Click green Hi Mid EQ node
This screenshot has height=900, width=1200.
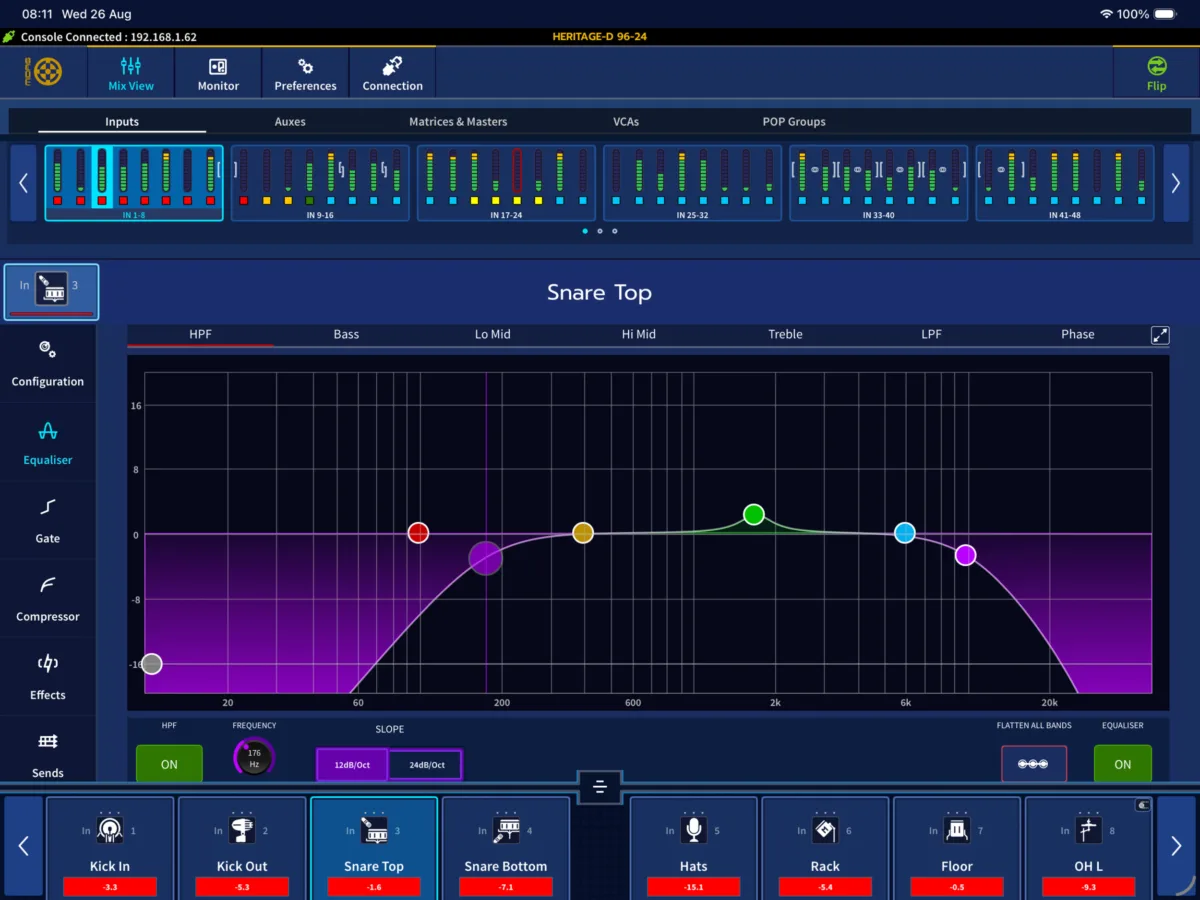coord(754,515)
